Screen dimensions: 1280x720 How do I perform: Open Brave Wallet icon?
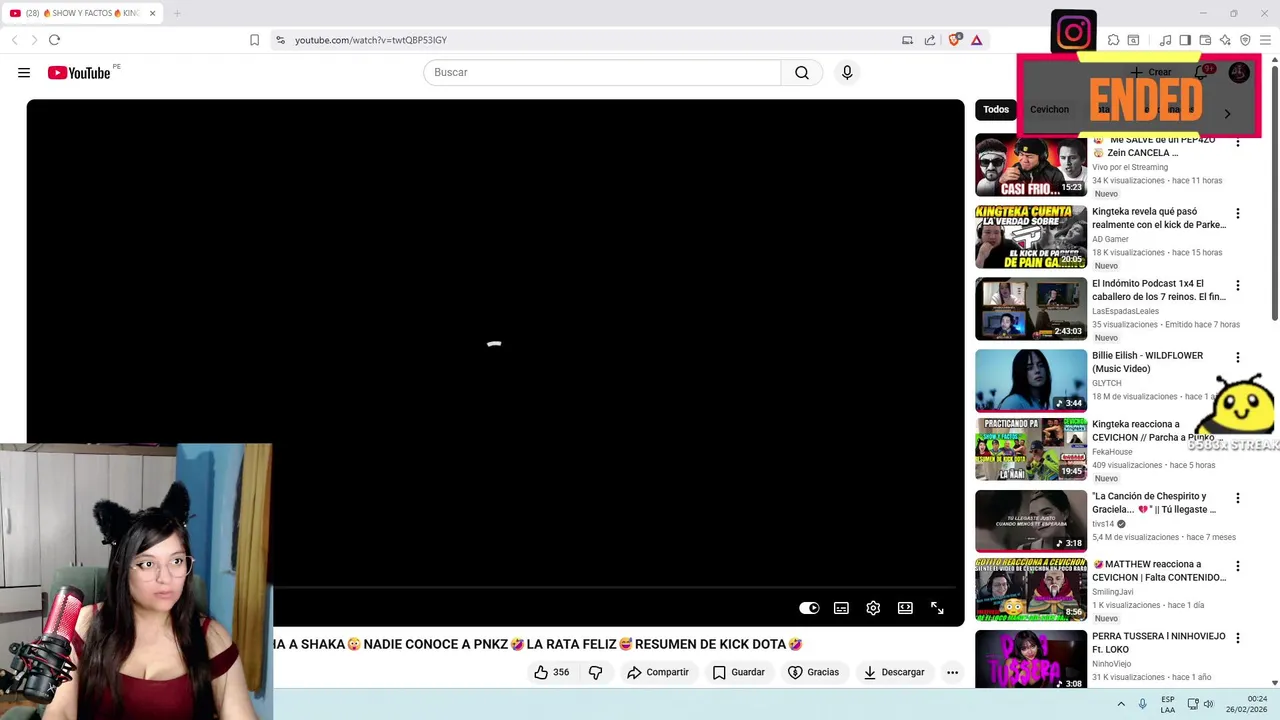(1205, 40)
